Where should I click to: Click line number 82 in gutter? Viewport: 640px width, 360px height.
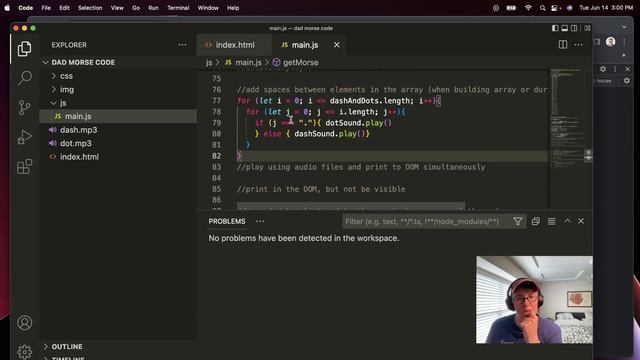216,156
